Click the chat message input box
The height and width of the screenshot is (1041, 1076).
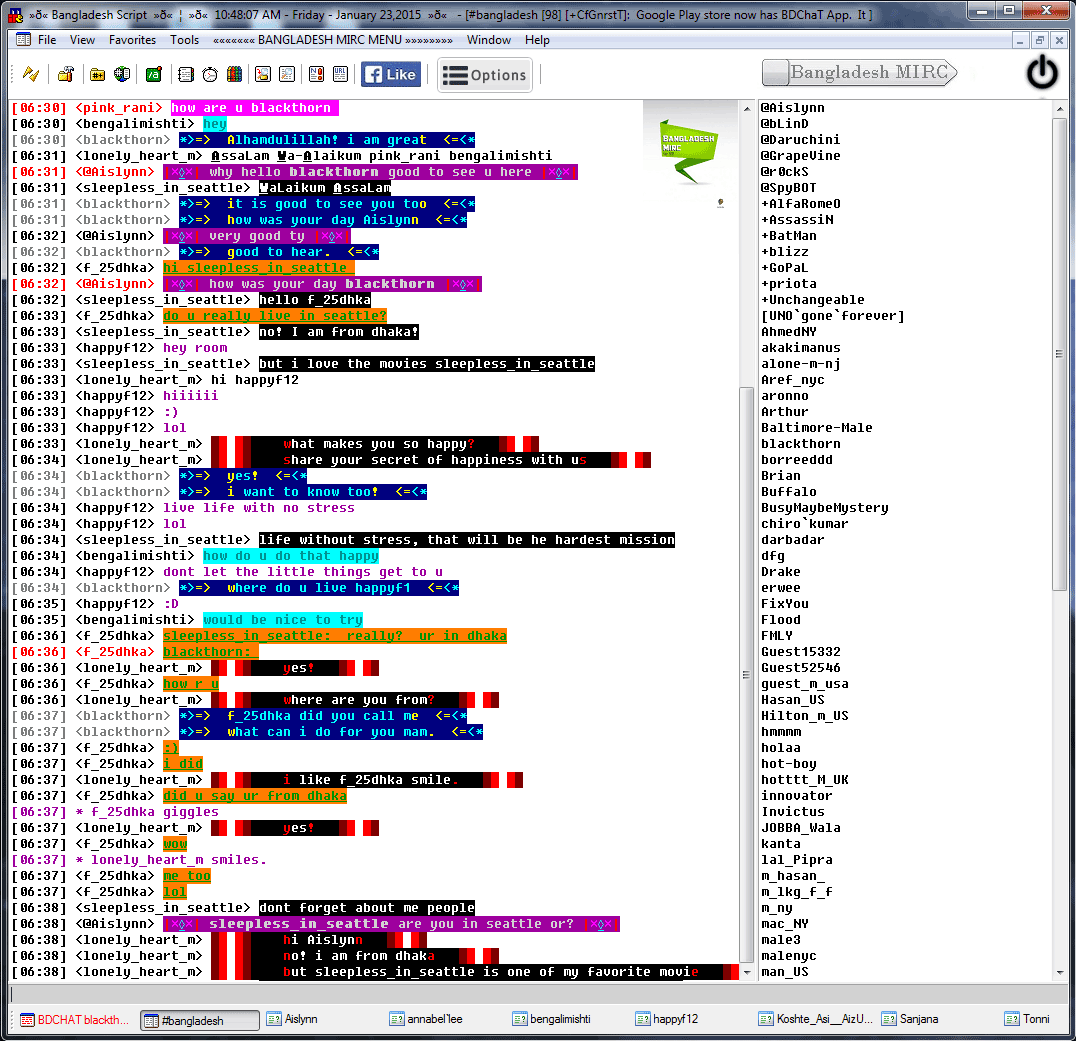(537, 993)
